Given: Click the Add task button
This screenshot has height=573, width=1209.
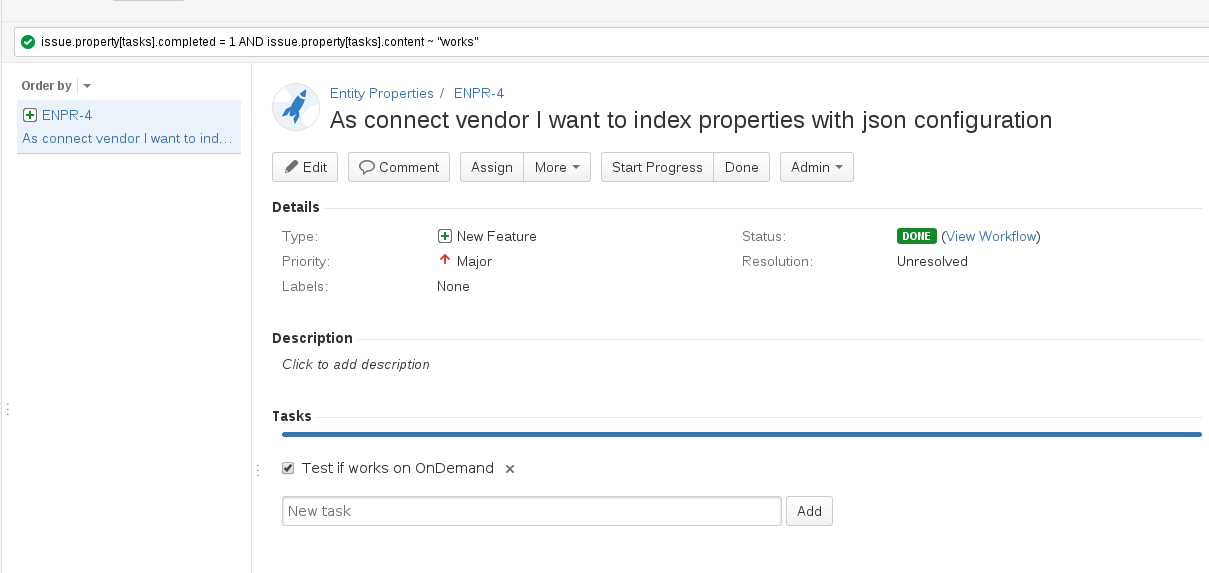Looking at the screenshot, I should pos(809,511).
